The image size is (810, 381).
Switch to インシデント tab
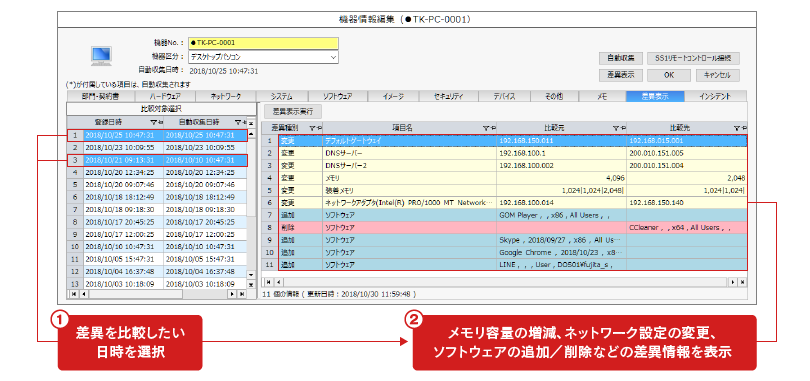[x=715, y=97]
